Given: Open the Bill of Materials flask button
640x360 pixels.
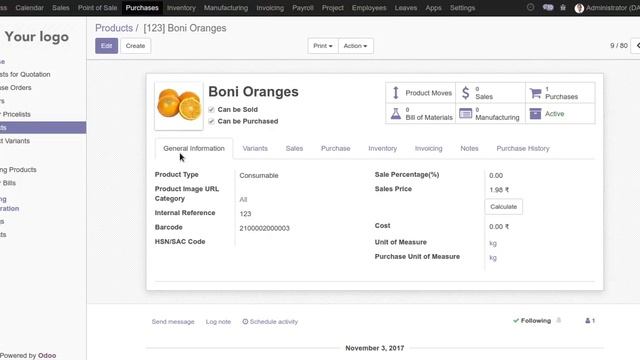Looking at the screenshot, I should pos(420,113).
